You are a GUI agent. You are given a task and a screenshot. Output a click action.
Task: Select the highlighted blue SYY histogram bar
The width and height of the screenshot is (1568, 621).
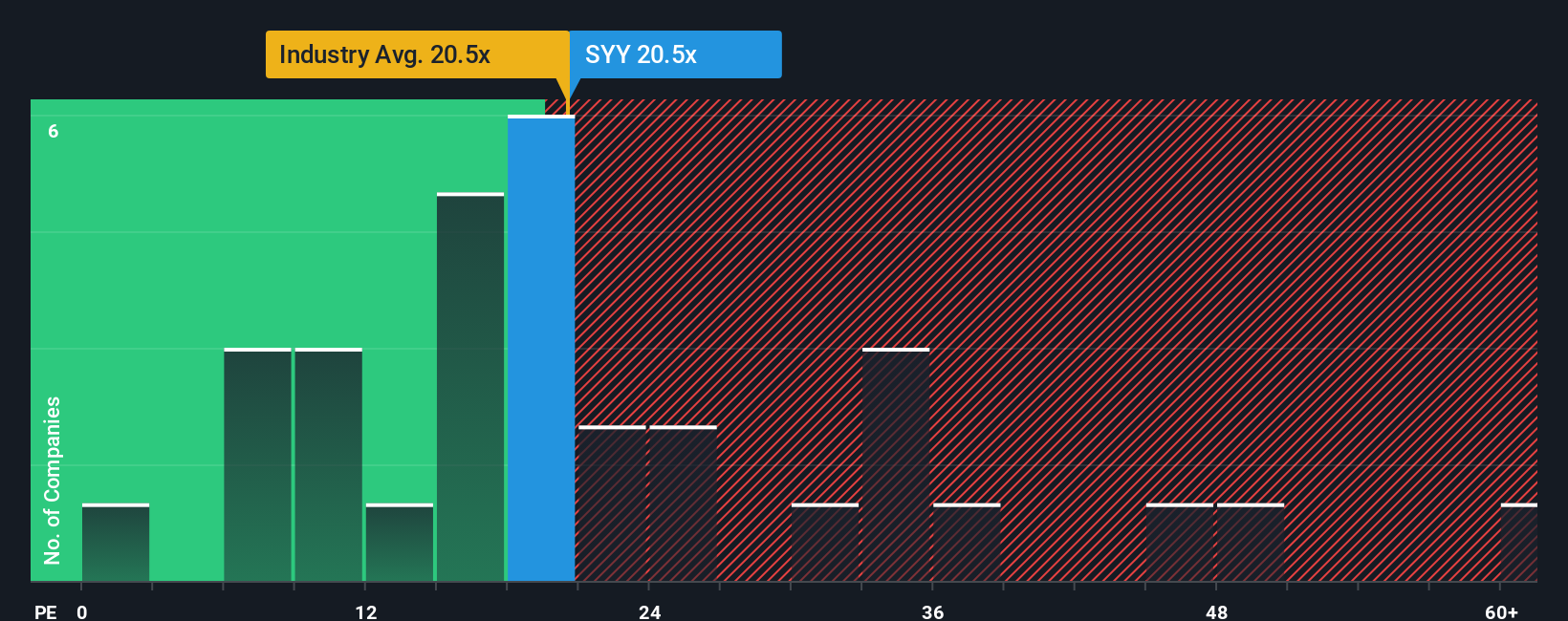(541, 348)
